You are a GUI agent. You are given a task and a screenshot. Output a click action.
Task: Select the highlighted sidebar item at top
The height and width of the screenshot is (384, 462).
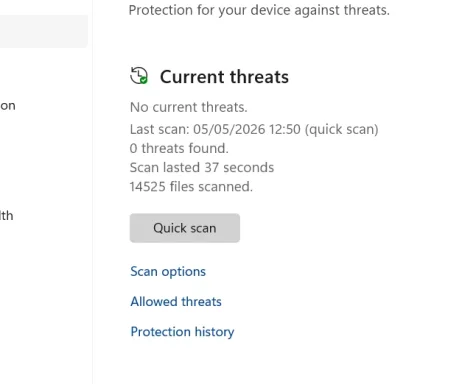coord(44,31)
